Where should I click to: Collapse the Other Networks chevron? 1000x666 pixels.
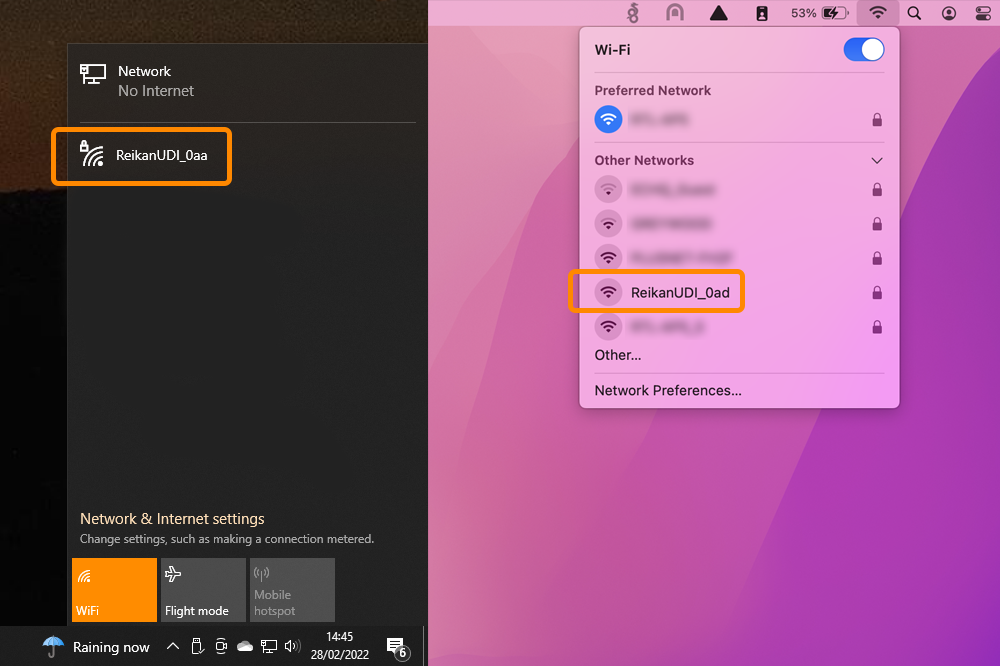(x=877, y=160)
